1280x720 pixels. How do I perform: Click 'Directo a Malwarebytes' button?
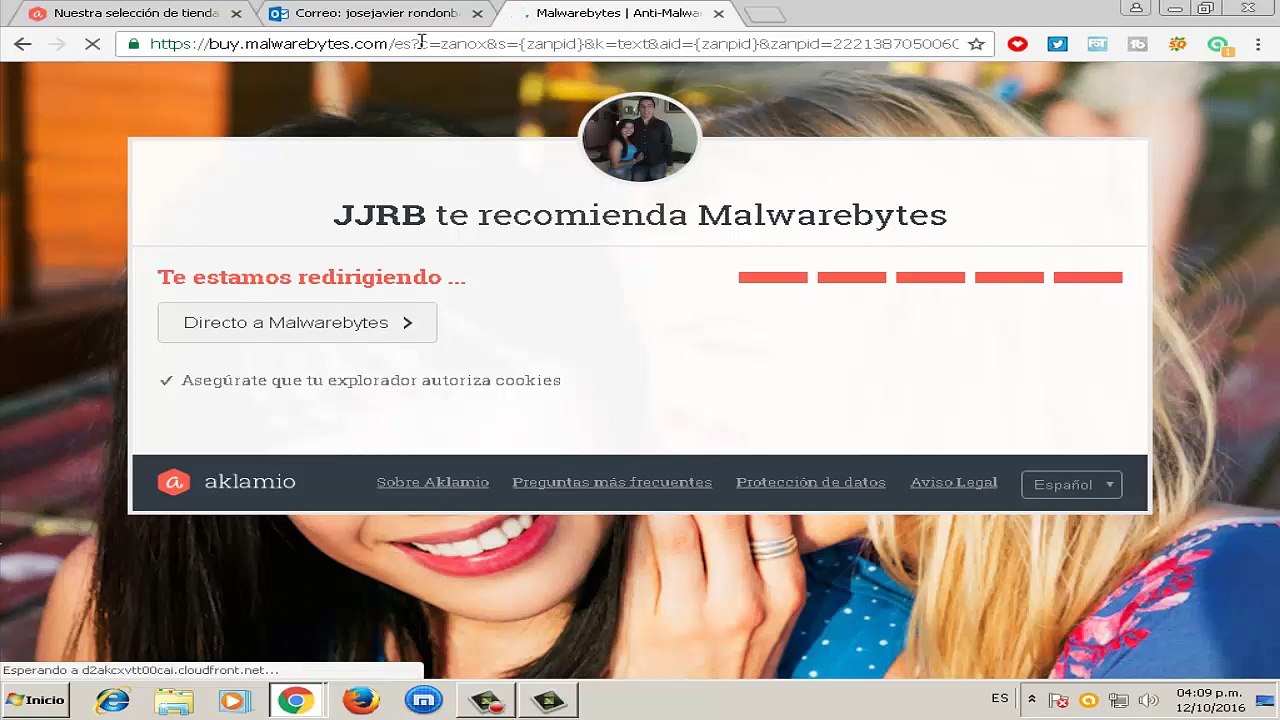[x=297, y=323]
